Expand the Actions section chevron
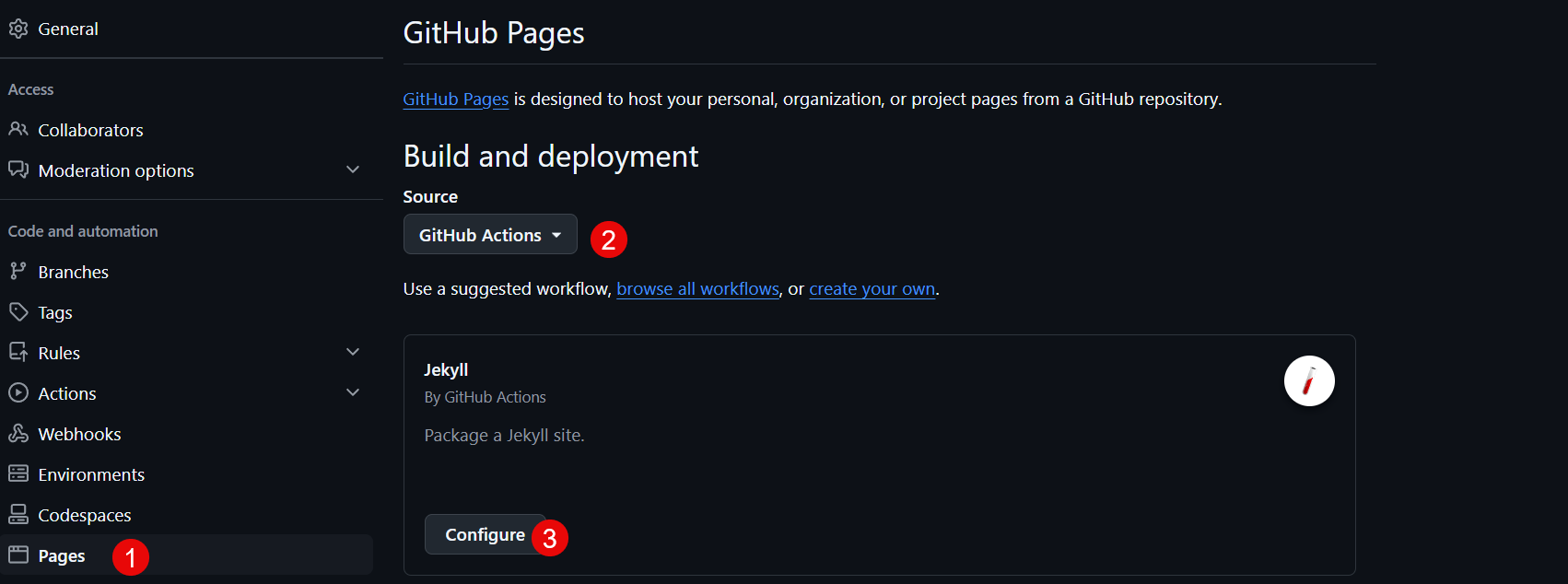 click(x=353, y=392)
